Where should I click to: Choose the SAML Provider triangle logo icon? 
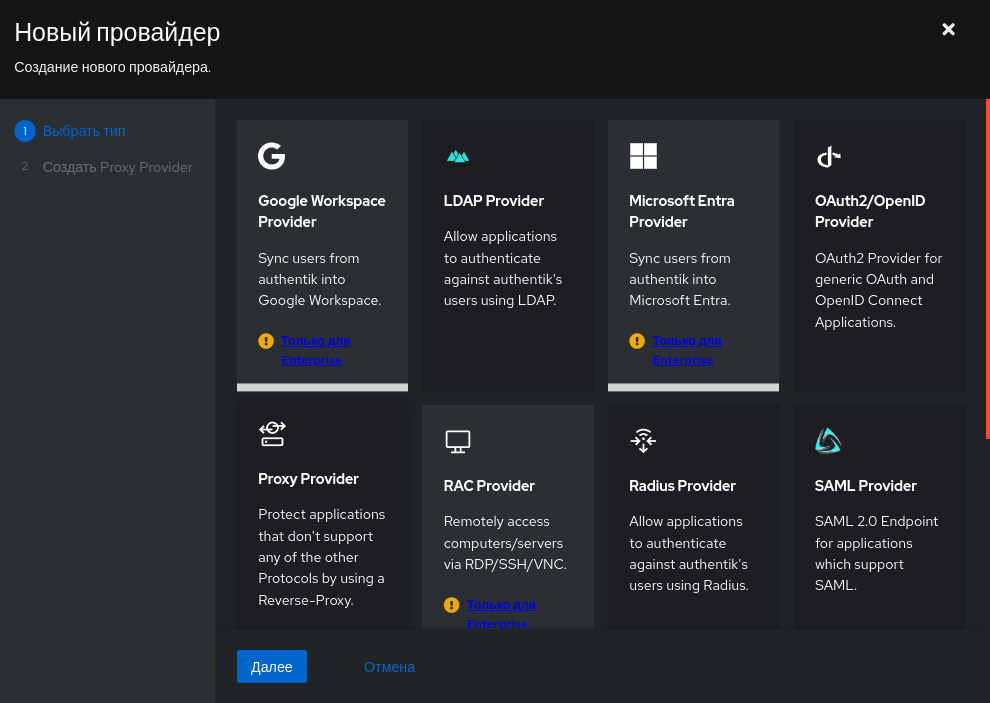(x=828, y=441)
